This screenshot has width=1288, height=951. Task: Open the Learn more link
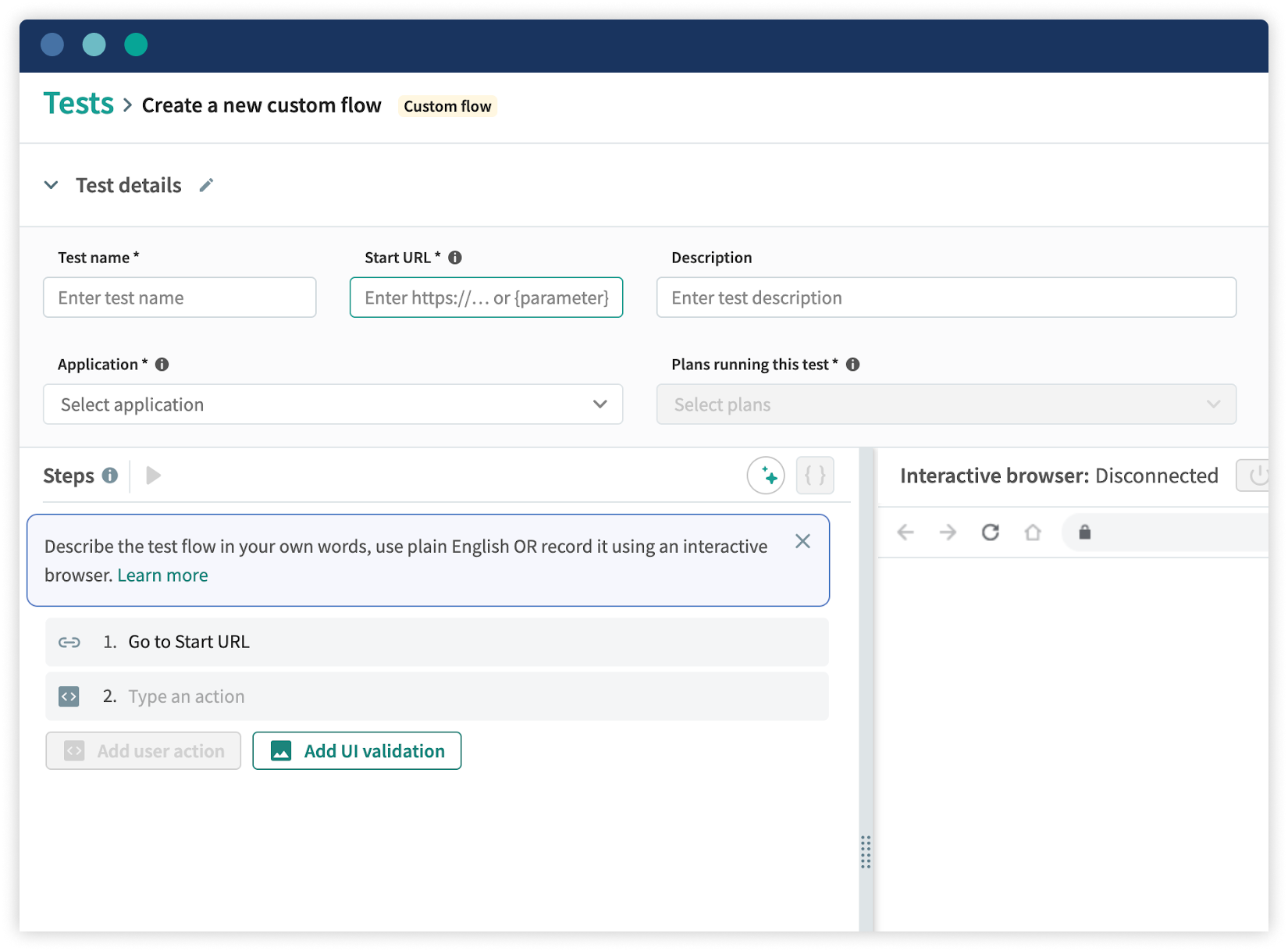(162, 575)
